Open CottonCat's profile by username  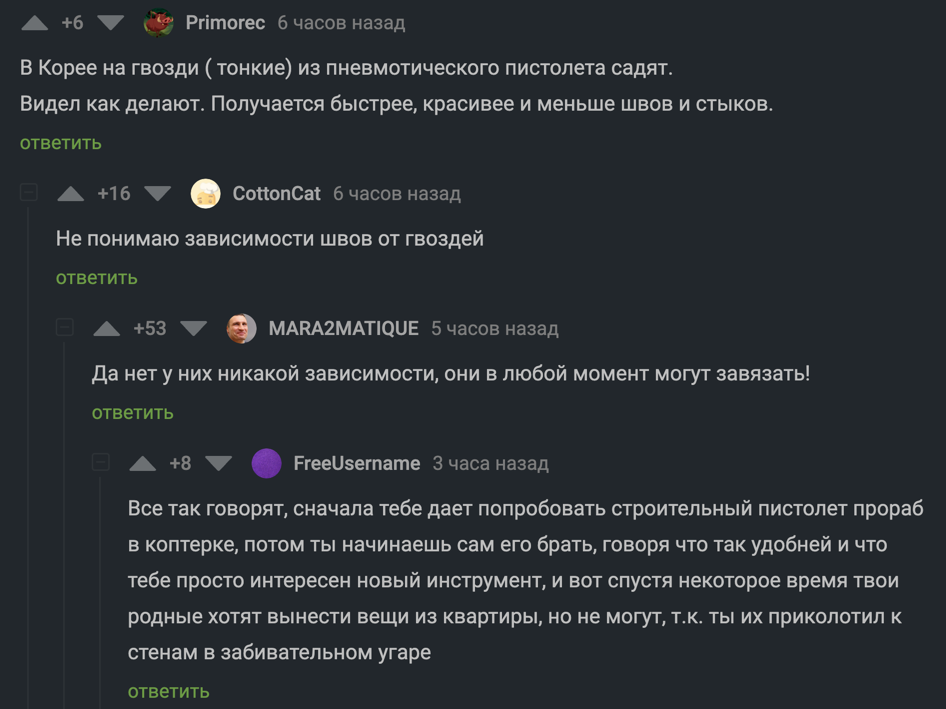pyautogui.click(x=276, y=194)
